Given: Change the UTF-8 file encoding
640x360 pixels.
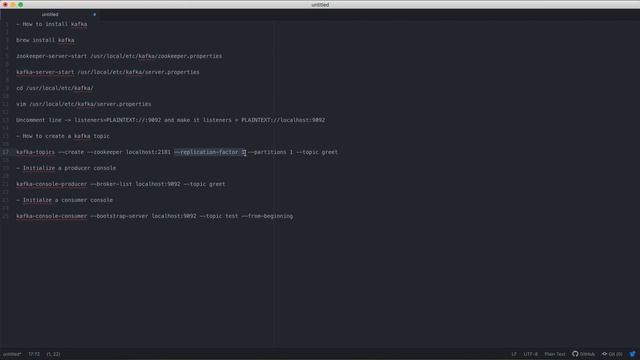Looking at the screenshot, I should [x=531, y=354].
